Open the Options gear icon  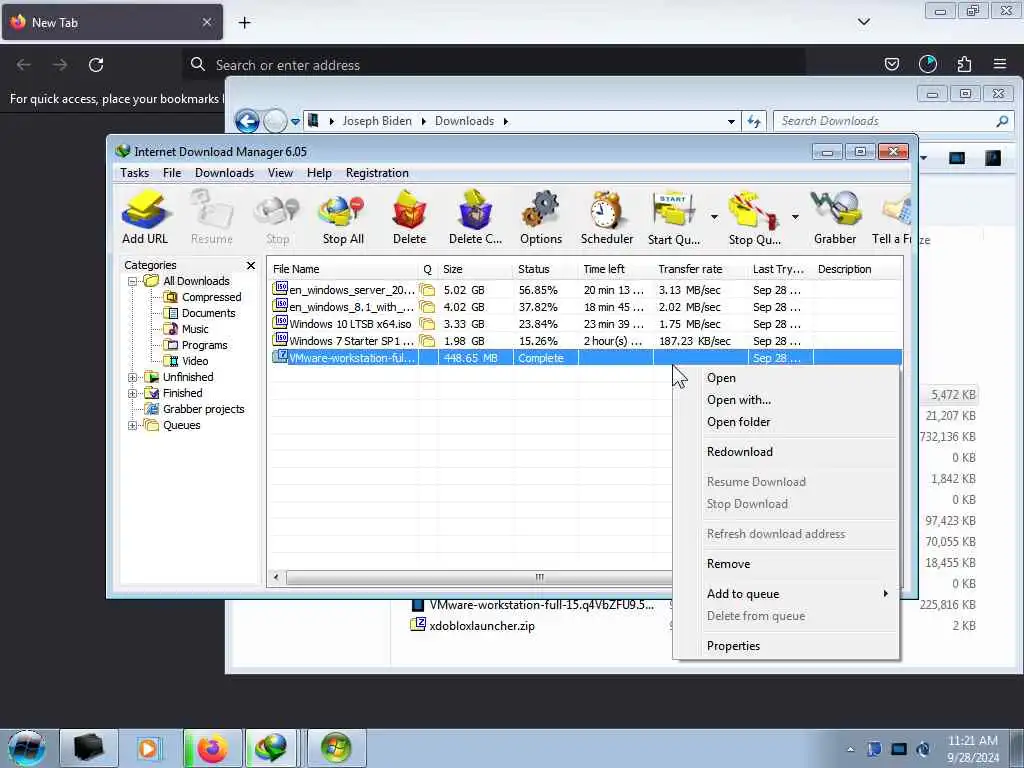coord(541,217)
